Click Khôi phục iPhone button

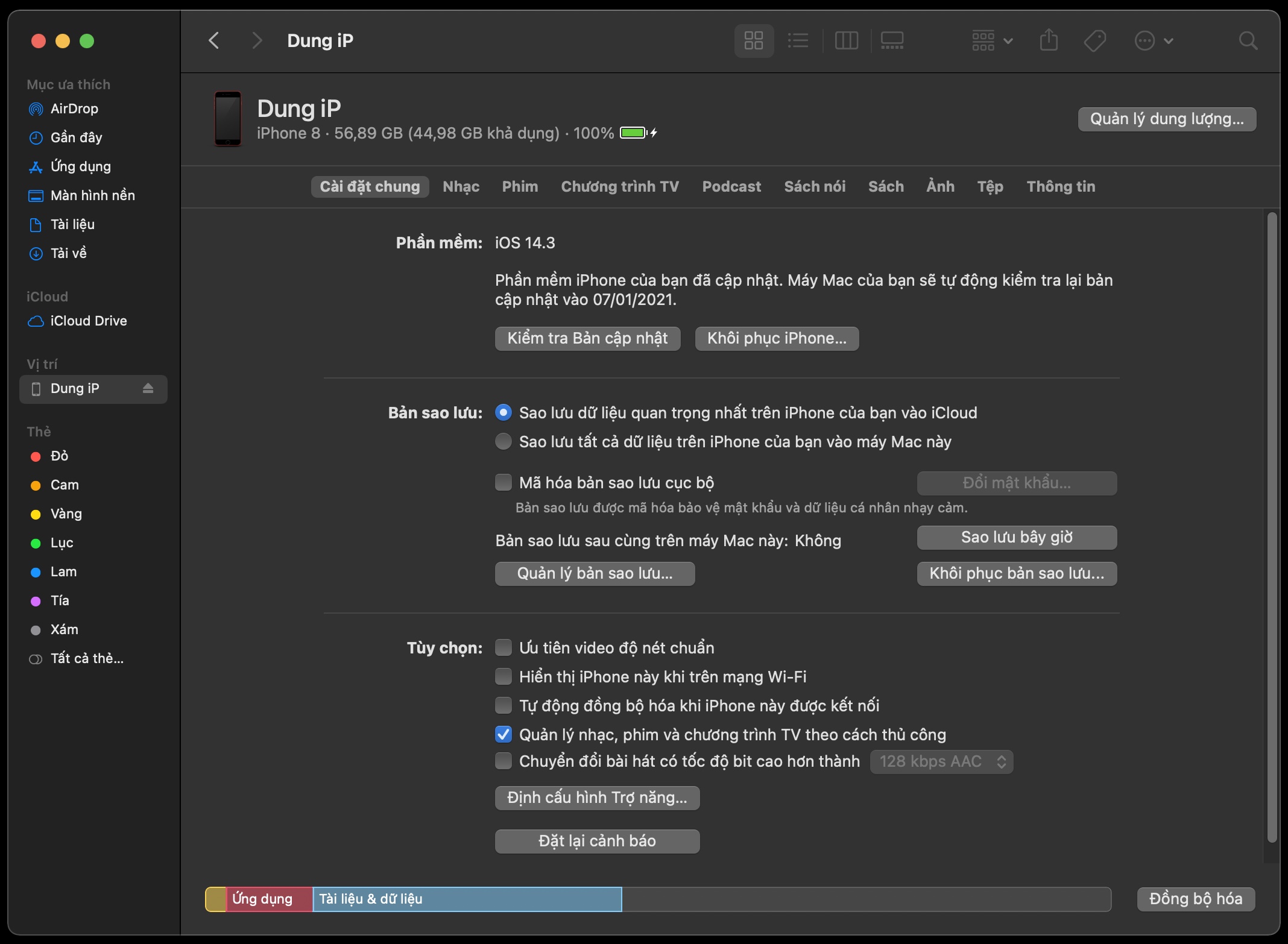[777, 339]
